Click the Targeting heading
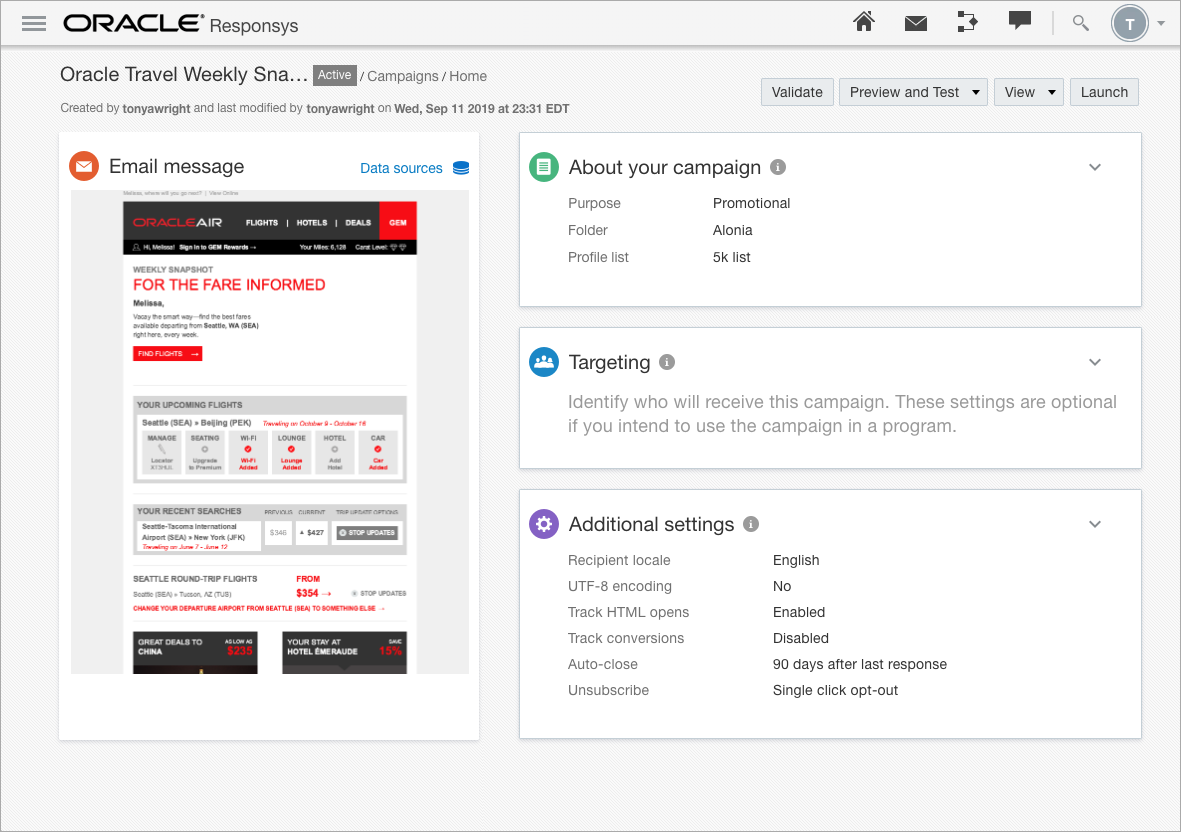The width and height of the screenshot is (1181, 832). pyautogui.click(x=609, y=362)
